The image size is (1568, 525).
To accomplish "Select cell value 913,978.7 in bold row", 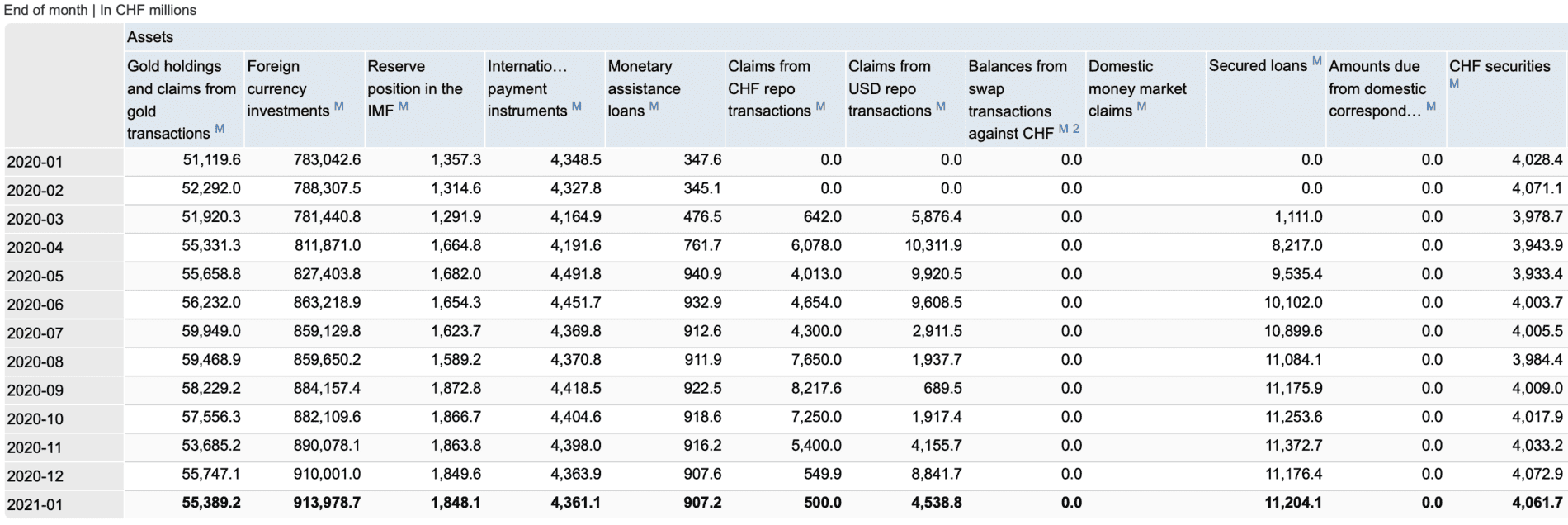I will (x=327, y=503).
